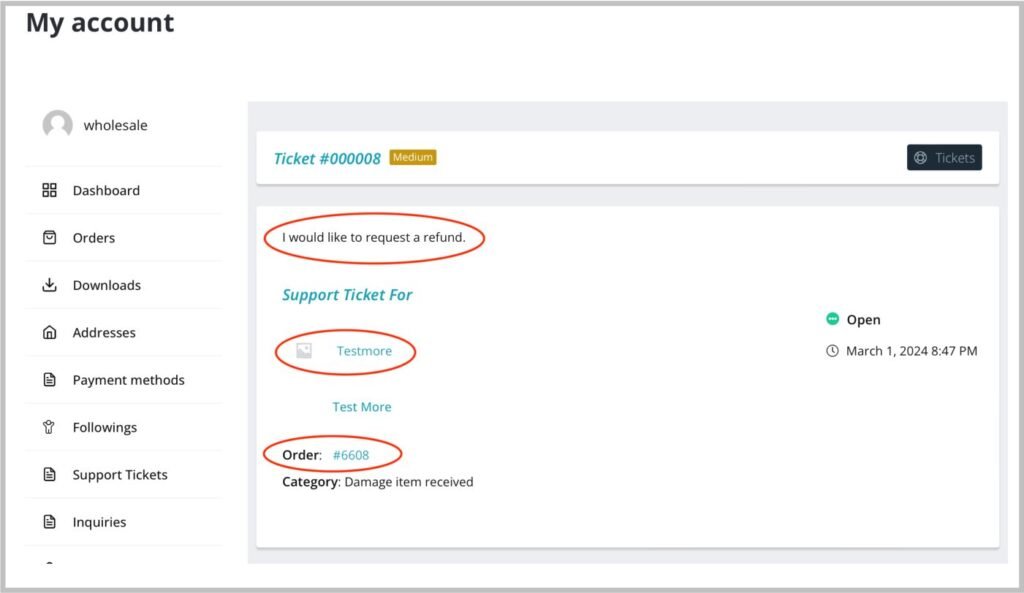This screenshot has height=593, width=1024.
Task: Open the Dashboard menu item
Action: (106, 190)
